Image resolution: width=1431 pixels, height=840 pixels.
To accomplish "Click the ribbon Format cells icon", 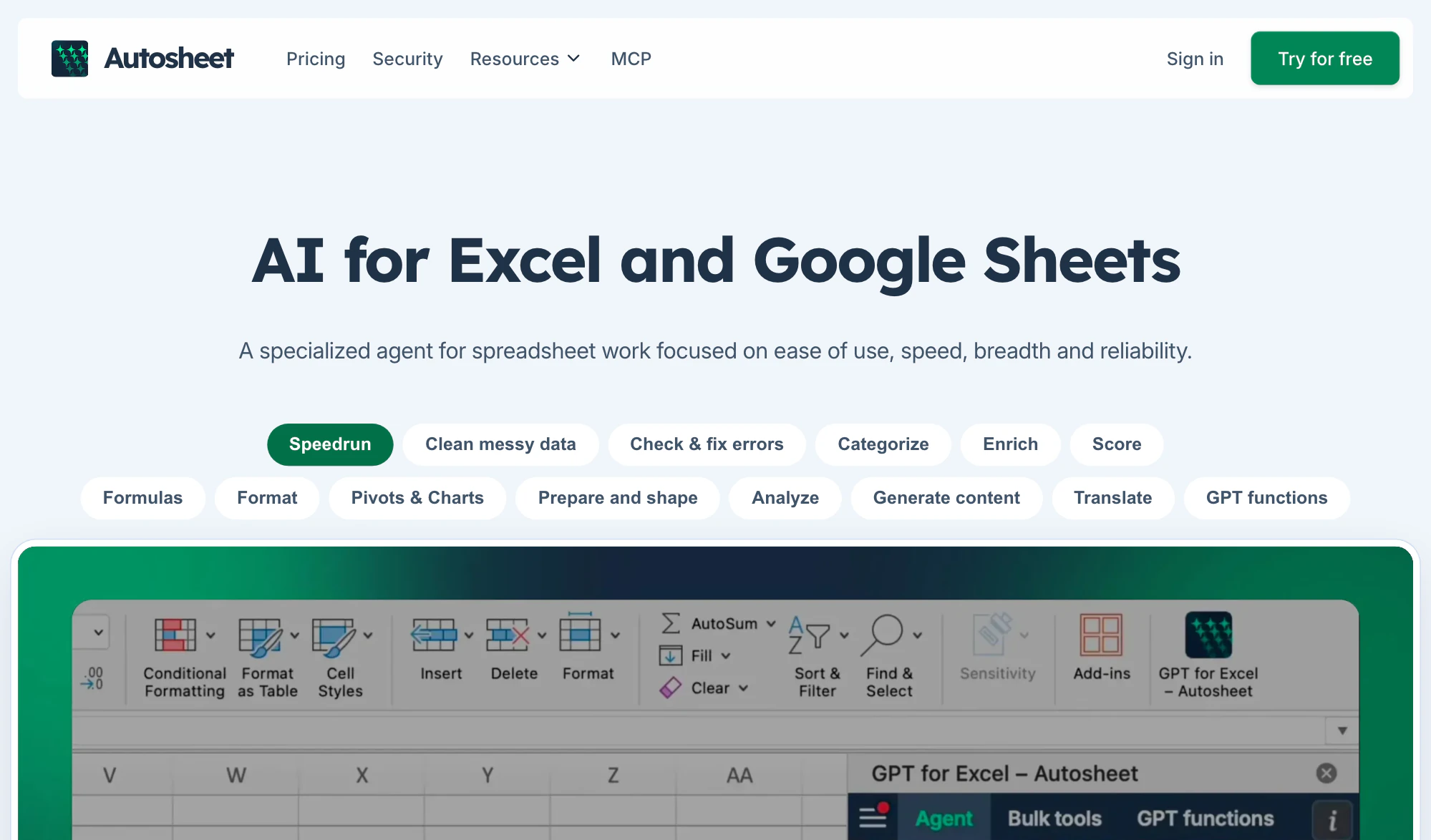I will coord(580,632).
